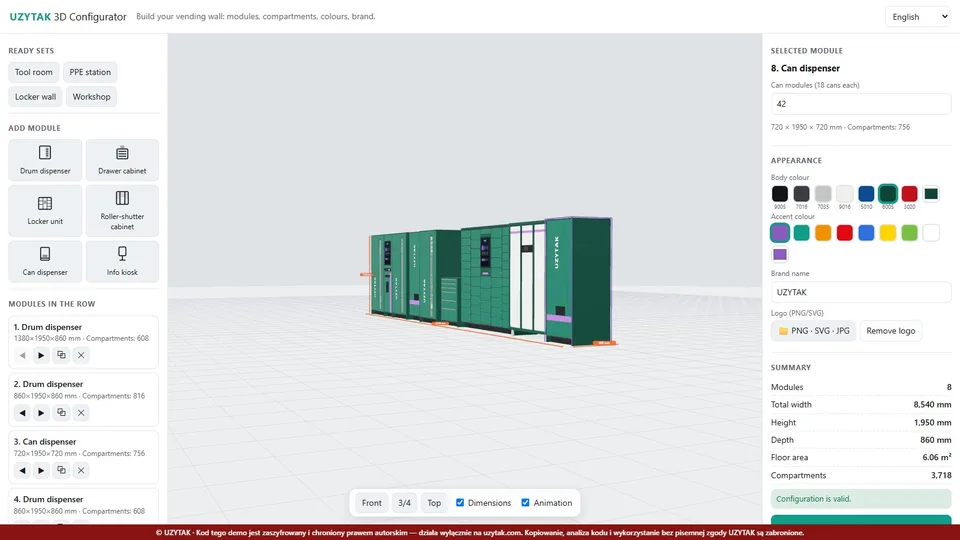This screenshot has width=960, height=540.
Task: Choose the light green accent colour swatch
Action: tap(909, 233)
